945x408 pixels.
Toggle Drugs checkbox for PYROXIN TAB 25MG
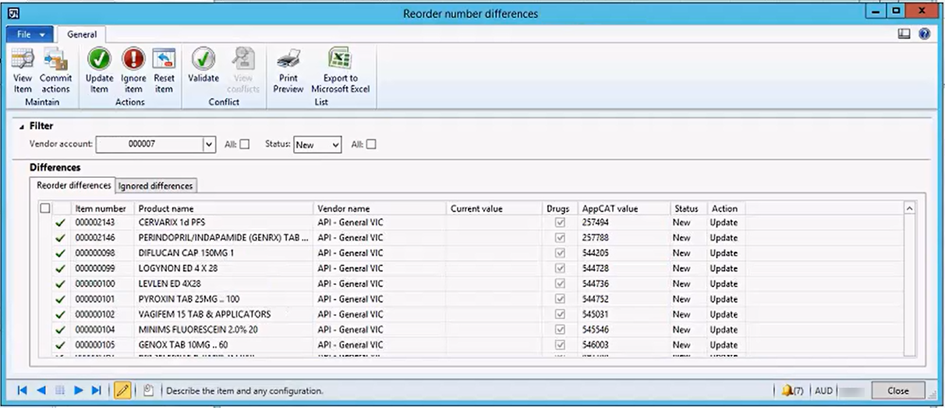pos(560,299)
